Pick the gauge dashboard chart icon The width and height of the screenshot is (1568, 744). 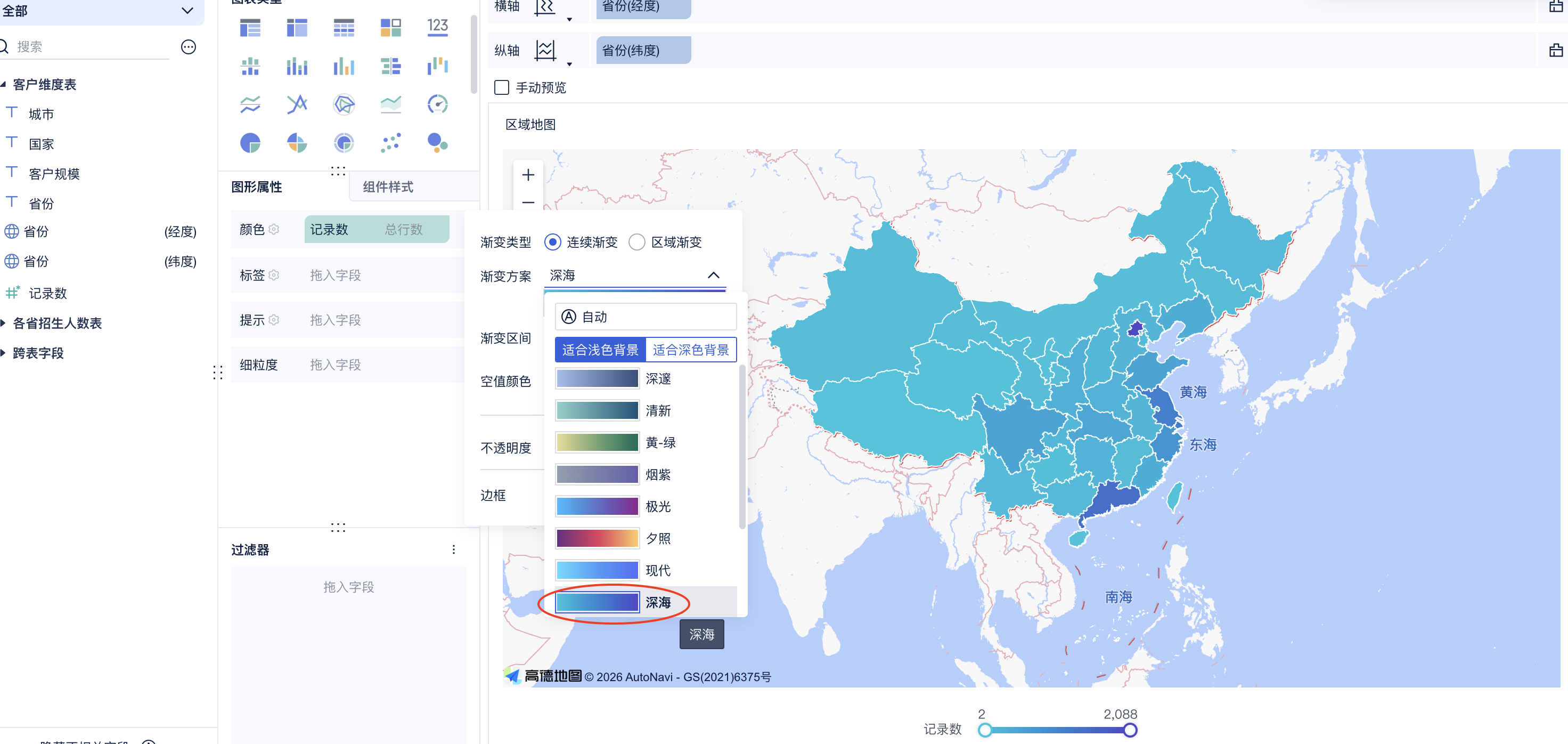(x=437, y=104)
